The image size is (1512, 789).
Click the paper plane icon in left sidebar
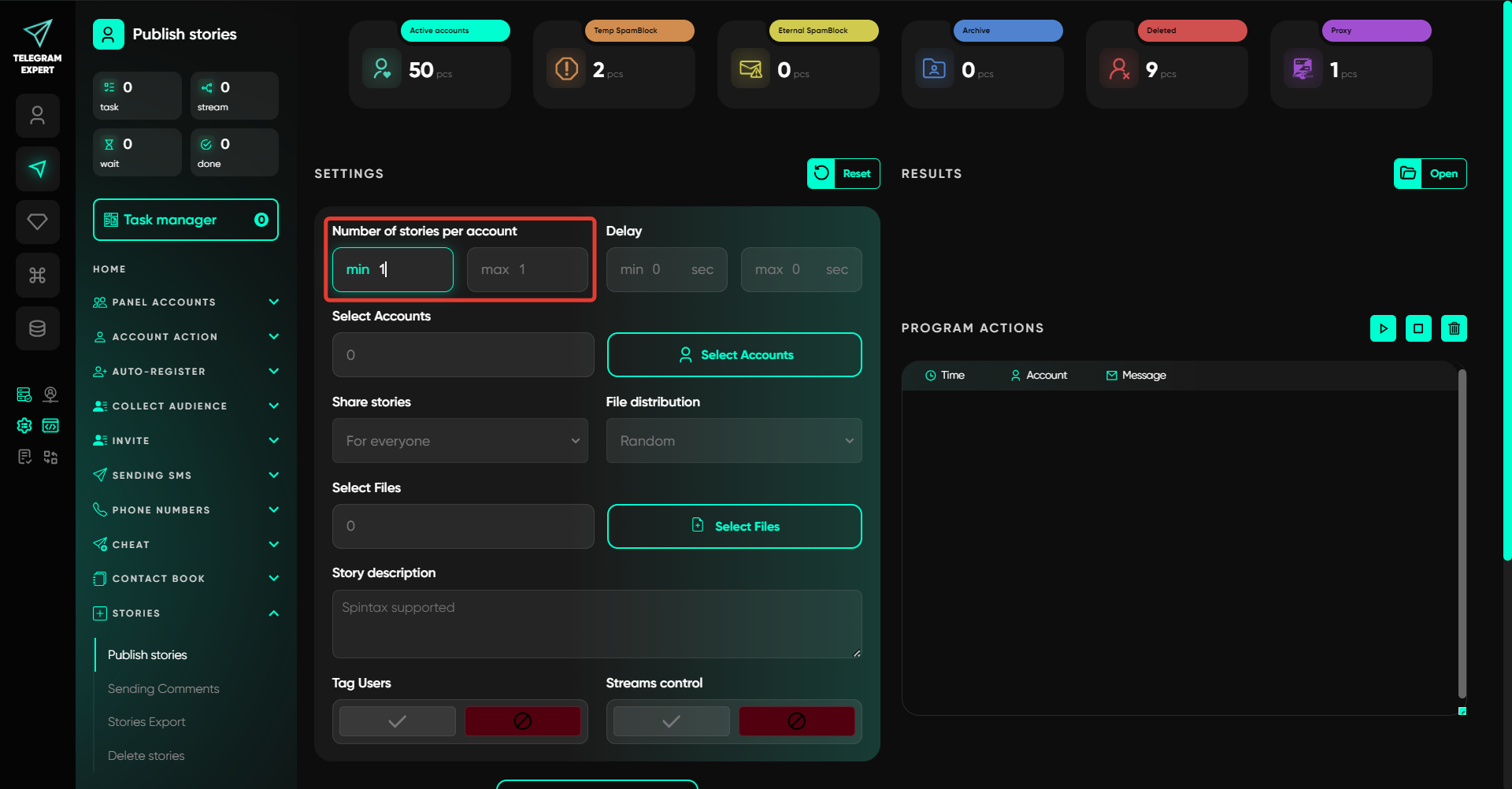(38, 169)
